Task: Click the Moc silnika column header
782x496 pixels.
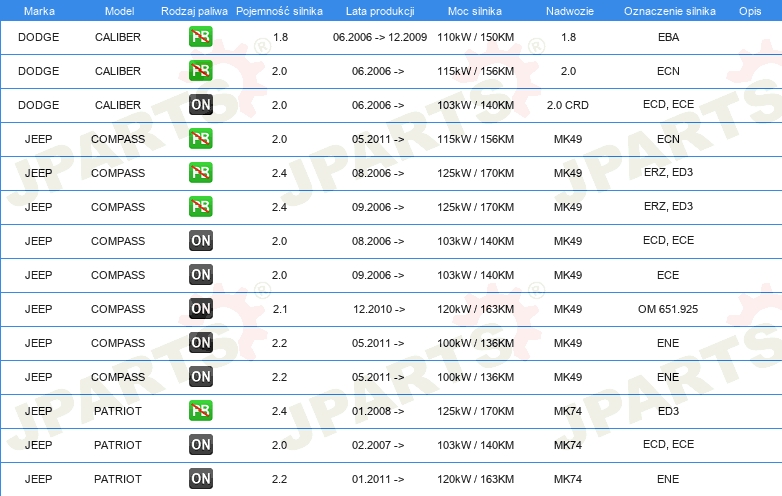Action: [x=475, y=11]
